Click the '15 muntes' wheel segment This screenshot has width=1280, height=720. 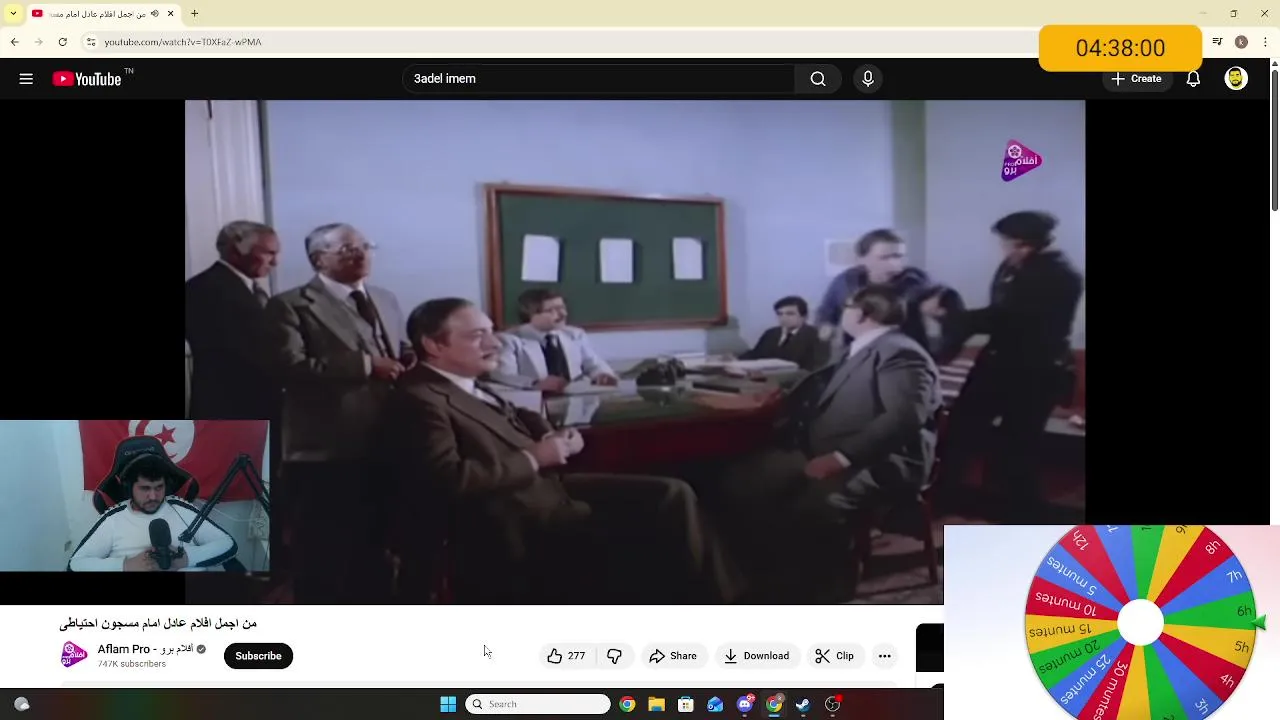pos(1060,631)
